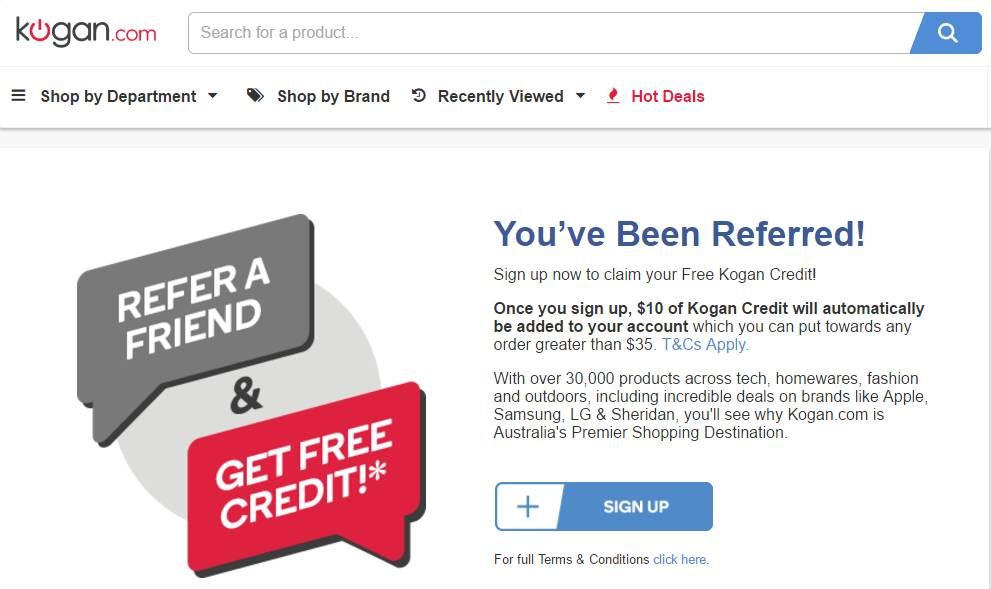
Task: Click the history clock icon beside Recently Viewed
Action: pos(419,96)
